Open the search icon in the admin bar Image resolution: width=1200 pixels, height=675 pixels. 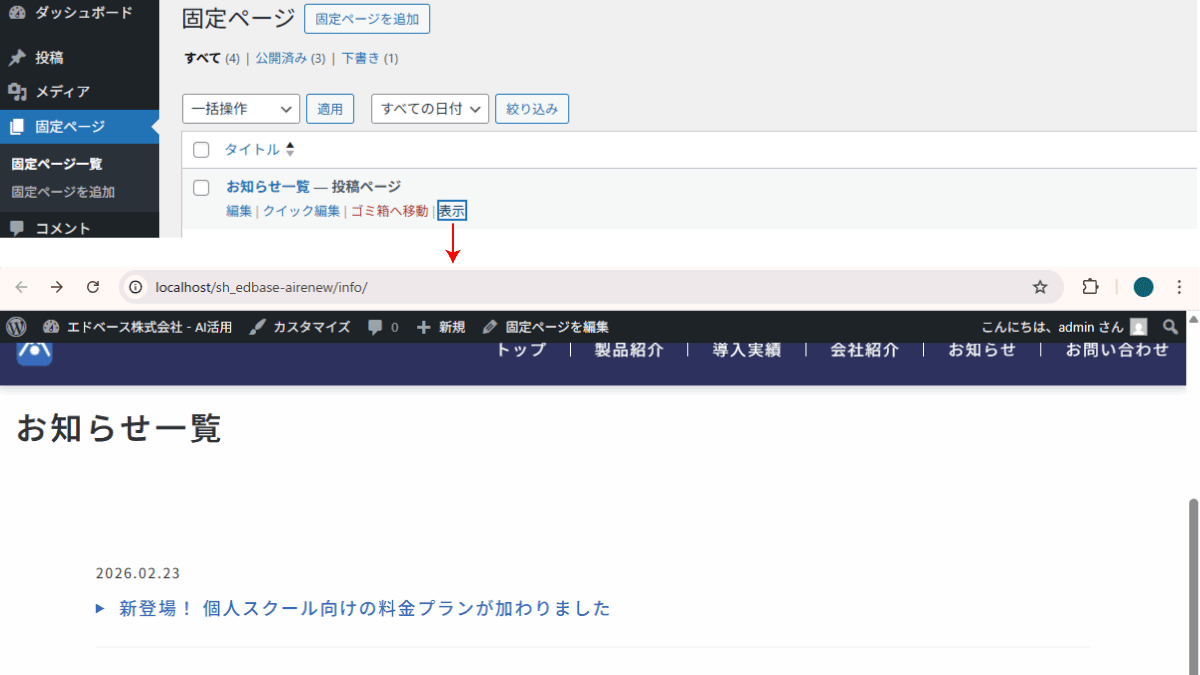pos(1170,326)
